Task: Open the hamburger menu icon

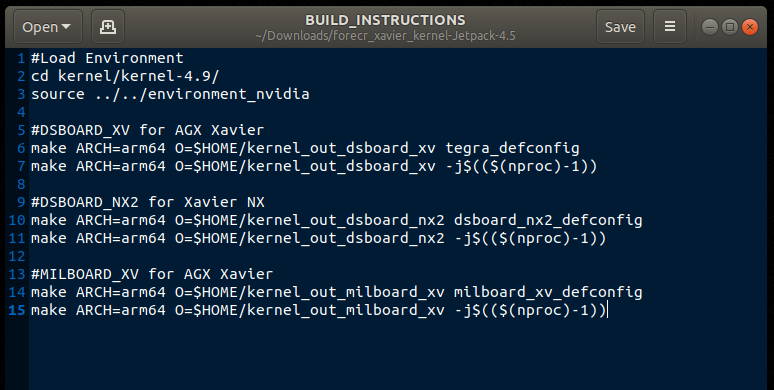Action: (x=670, y=27)
